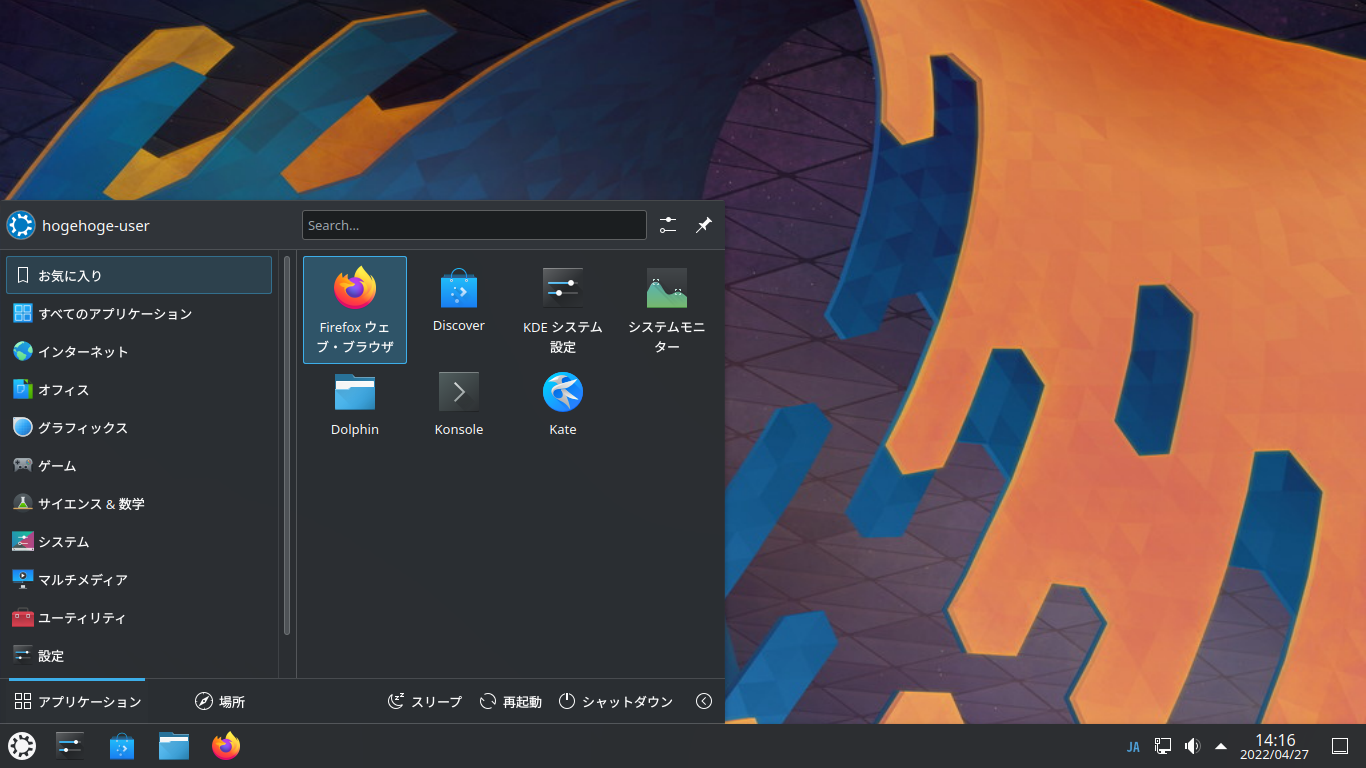Launch Firefox from the favorites grid
Screen dimensions: 1366x768
point(355,310)
